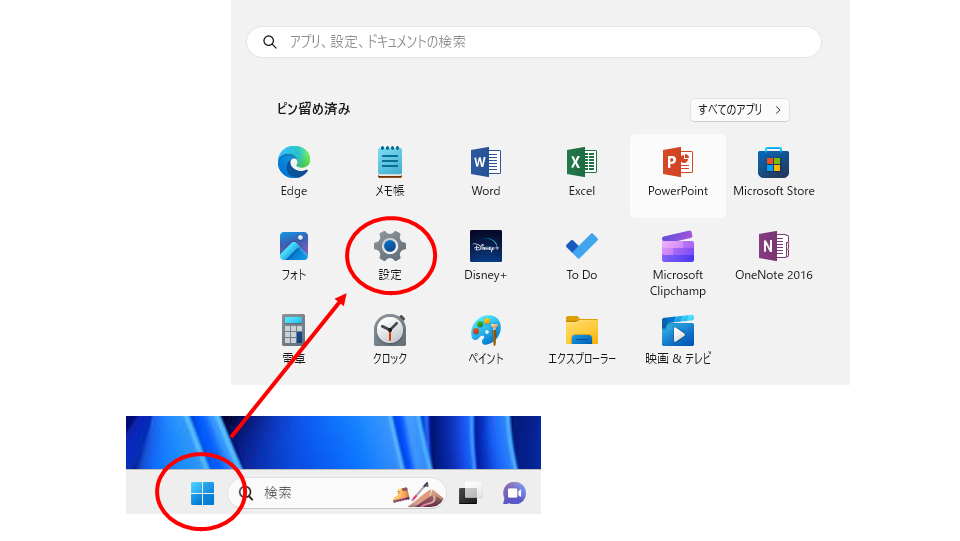Image resolution: width=960 pixels, height=541 pixels.
Task: Open Microsoft Store app
Action: (x=774, y=172)
